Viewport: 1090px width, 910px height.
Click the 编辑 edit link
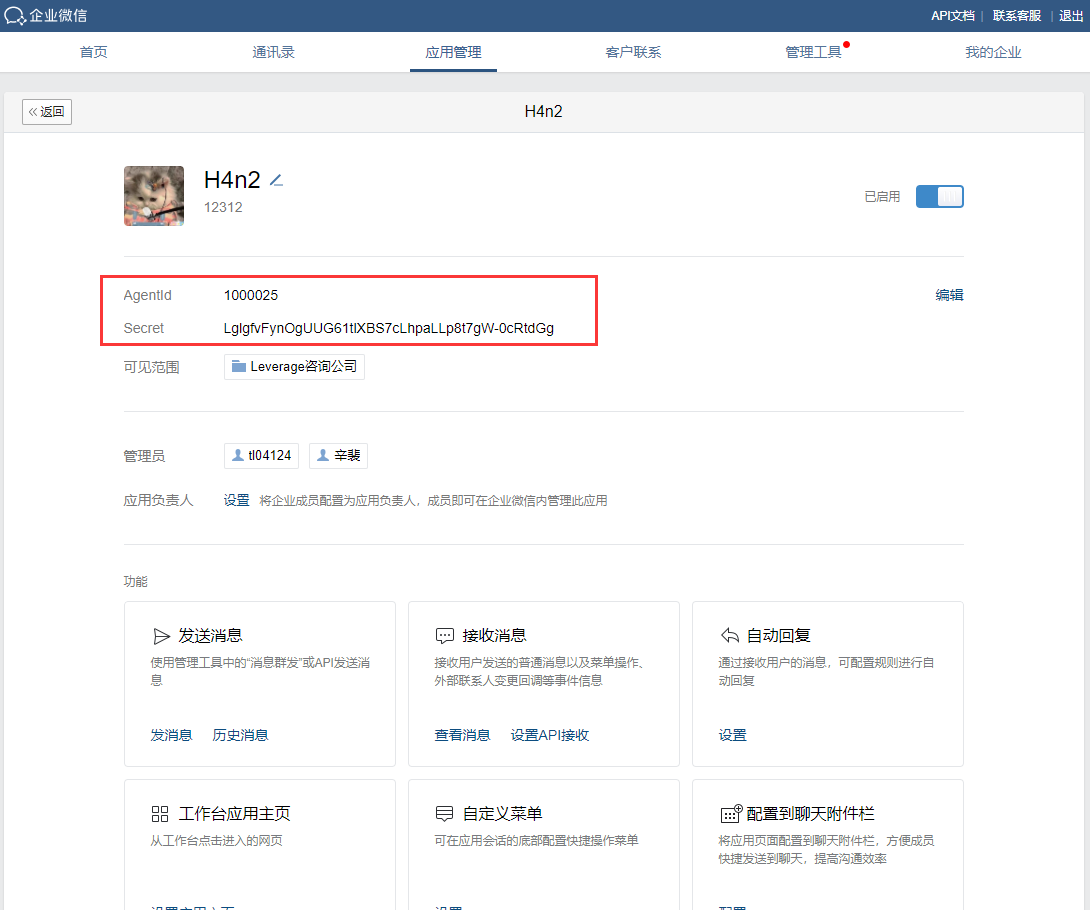click(950, 295)
